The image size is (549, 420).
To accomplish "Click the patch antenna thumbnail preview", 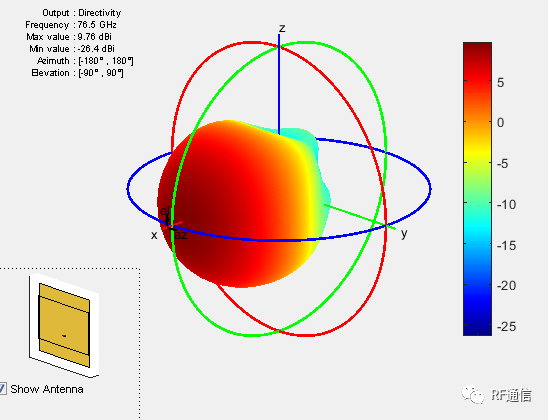I will tap(64, 326).
